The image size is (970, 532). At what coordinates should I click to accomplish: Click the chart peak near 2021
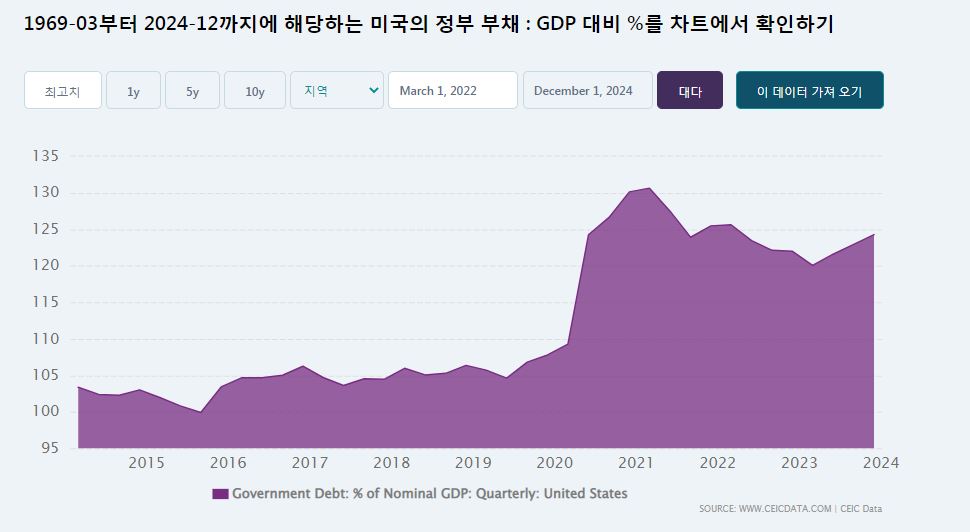pyautogui.click(x=649, y=189)
